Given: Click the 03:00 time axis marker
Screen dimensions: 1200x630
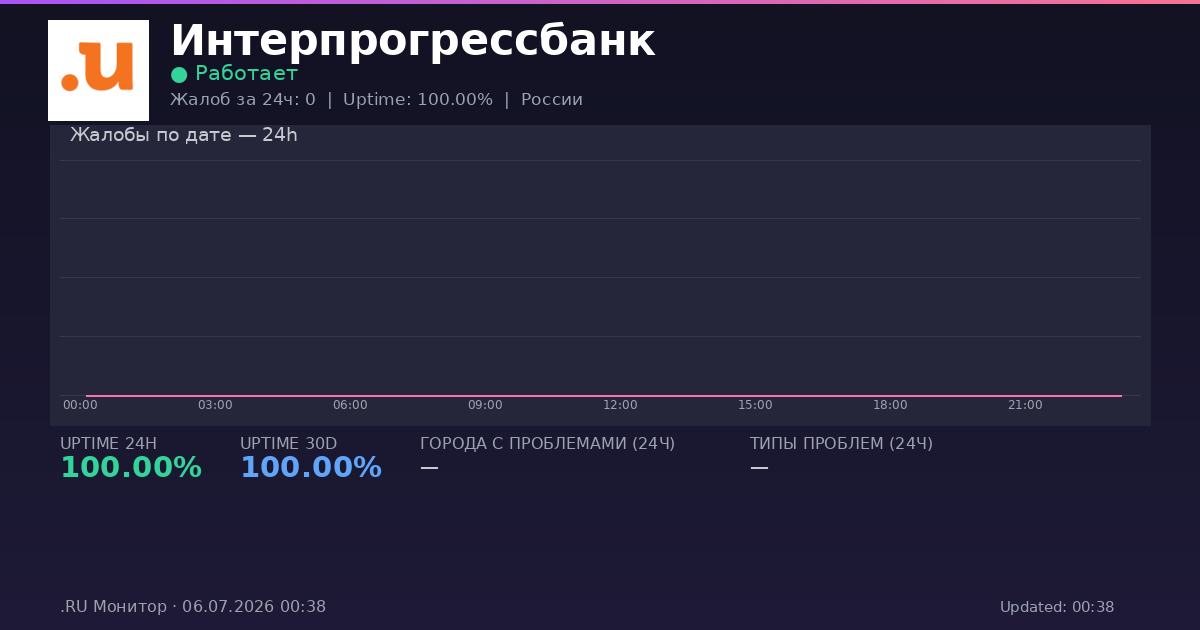Looking at the screenshot, I should click(x=215, y=405).
